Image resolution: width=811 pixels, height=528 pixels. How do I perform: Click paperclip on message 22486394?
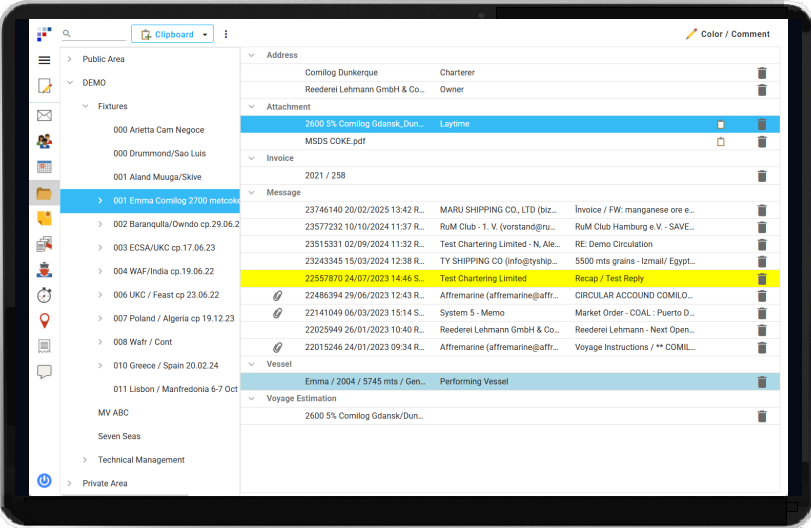[278, 296]
